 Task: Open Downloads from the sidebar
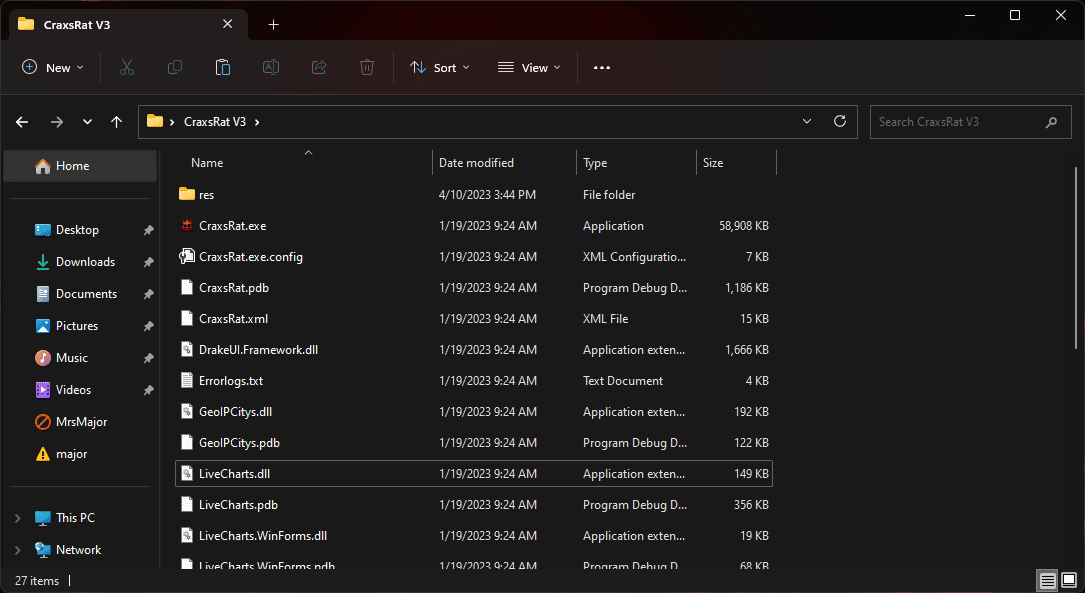[x=85, y=262]
